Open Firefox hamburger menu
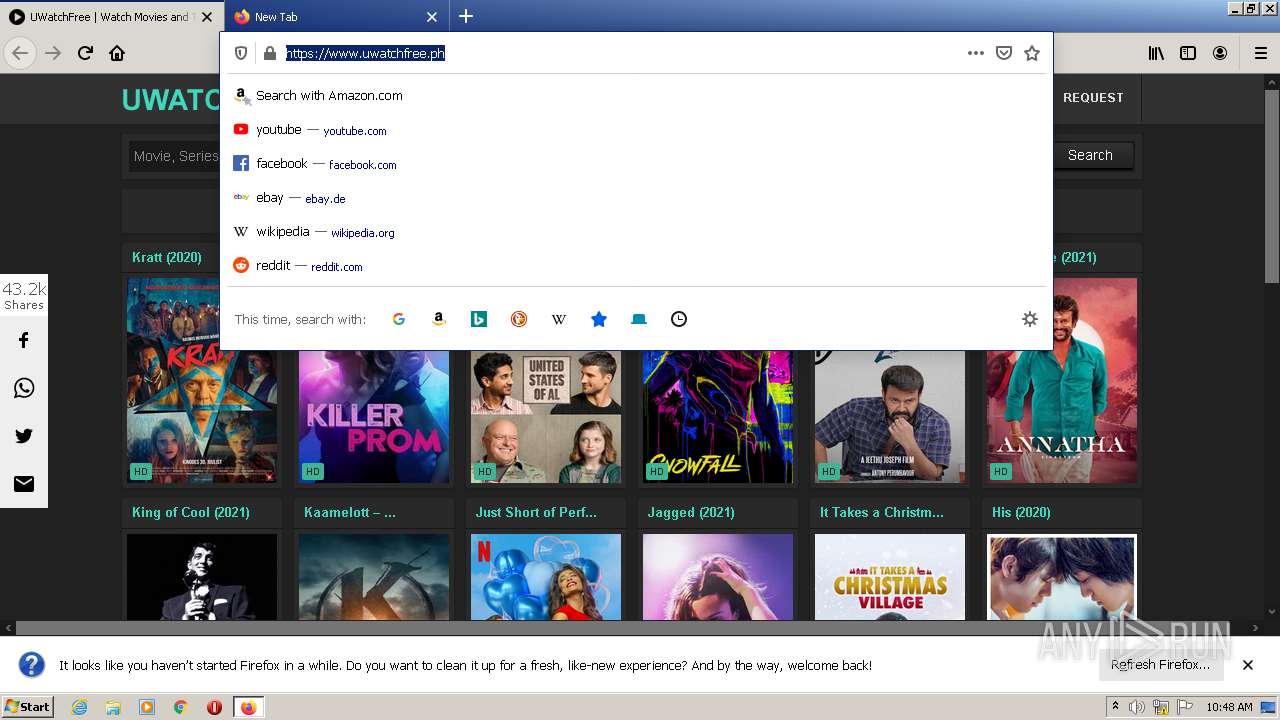The width and height of the screenshot is (1280, 720). tap(1260, 53)
